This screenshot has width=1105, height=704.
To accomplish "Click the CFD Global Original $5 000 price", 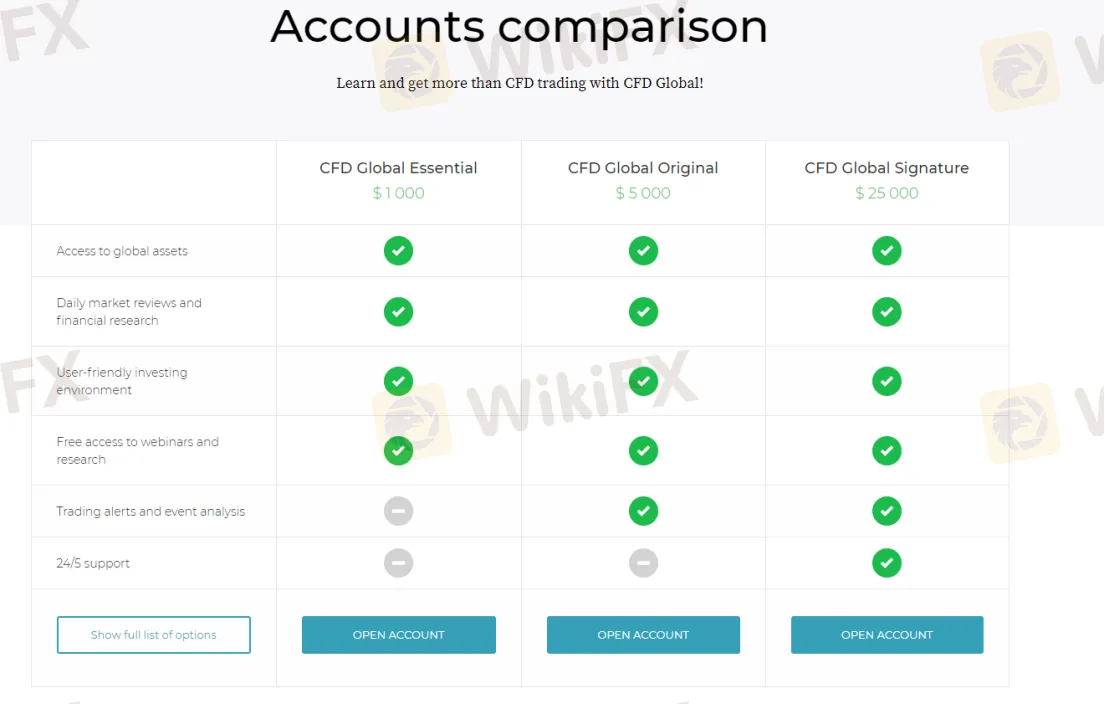I will pyautogui.click(x=643, y=193).
